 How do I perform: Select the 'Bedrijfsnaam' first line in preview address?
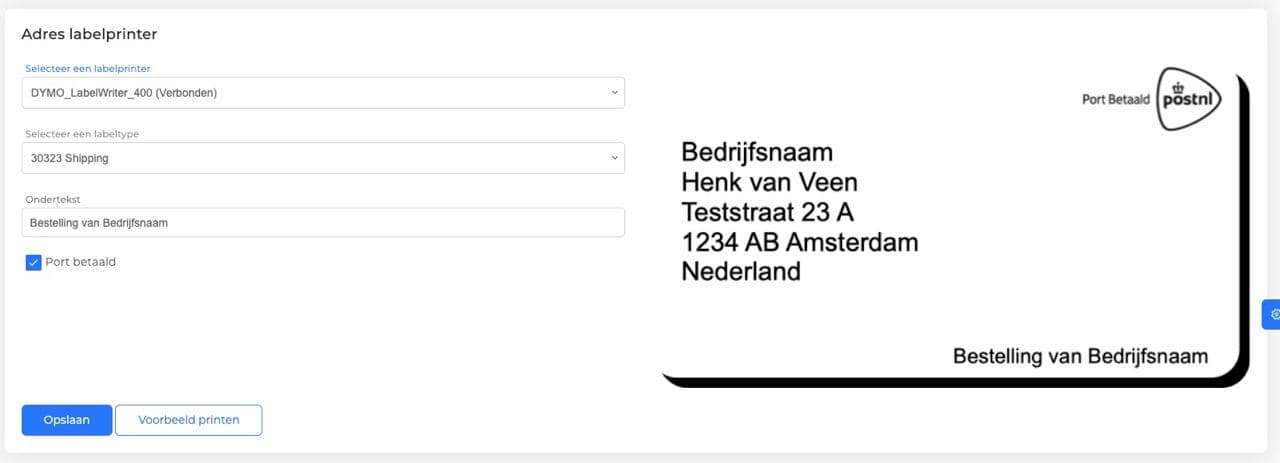tap(757, 152)
